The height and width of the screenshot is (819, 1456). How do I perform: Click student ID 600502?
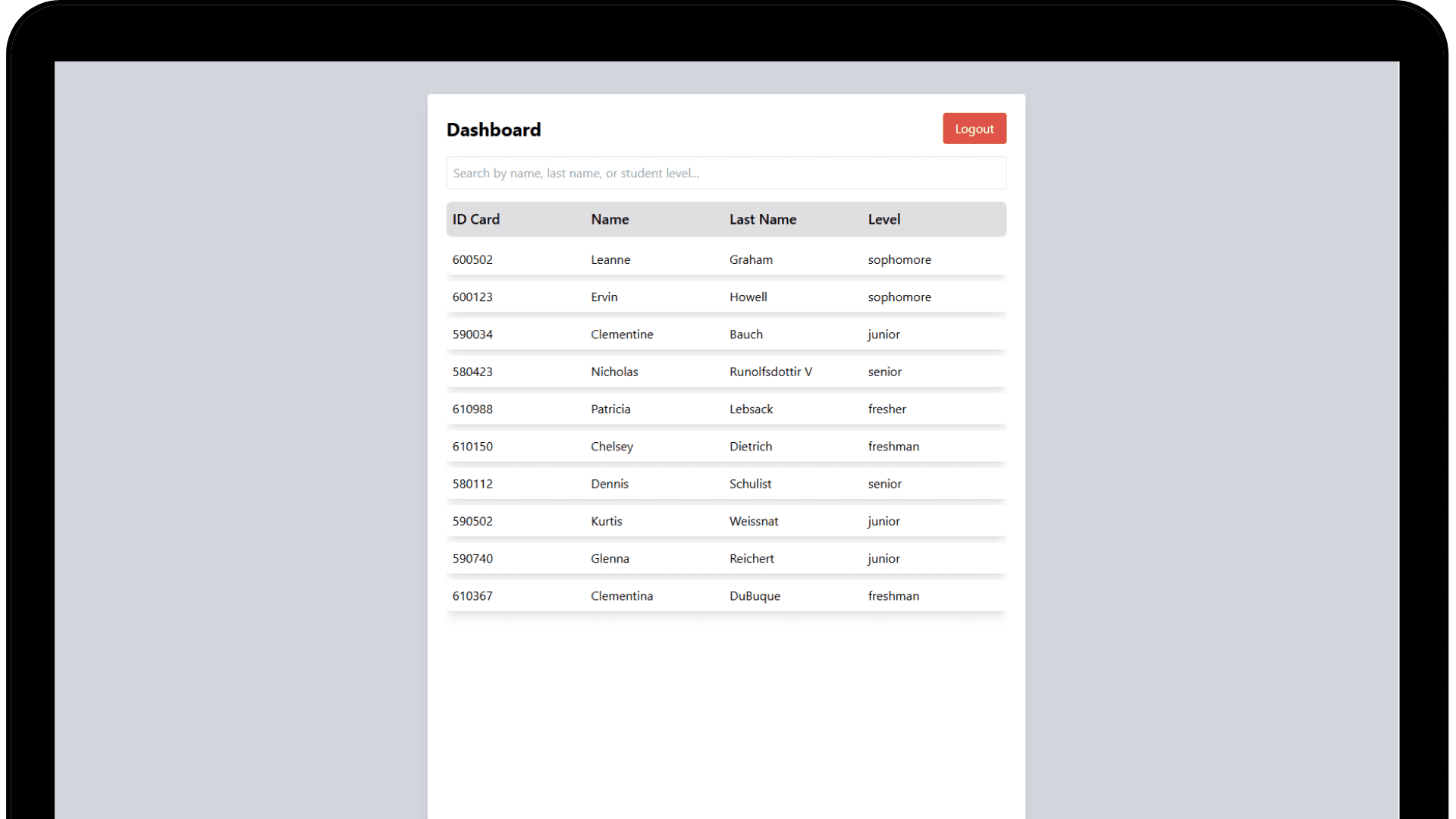point(472,259)
